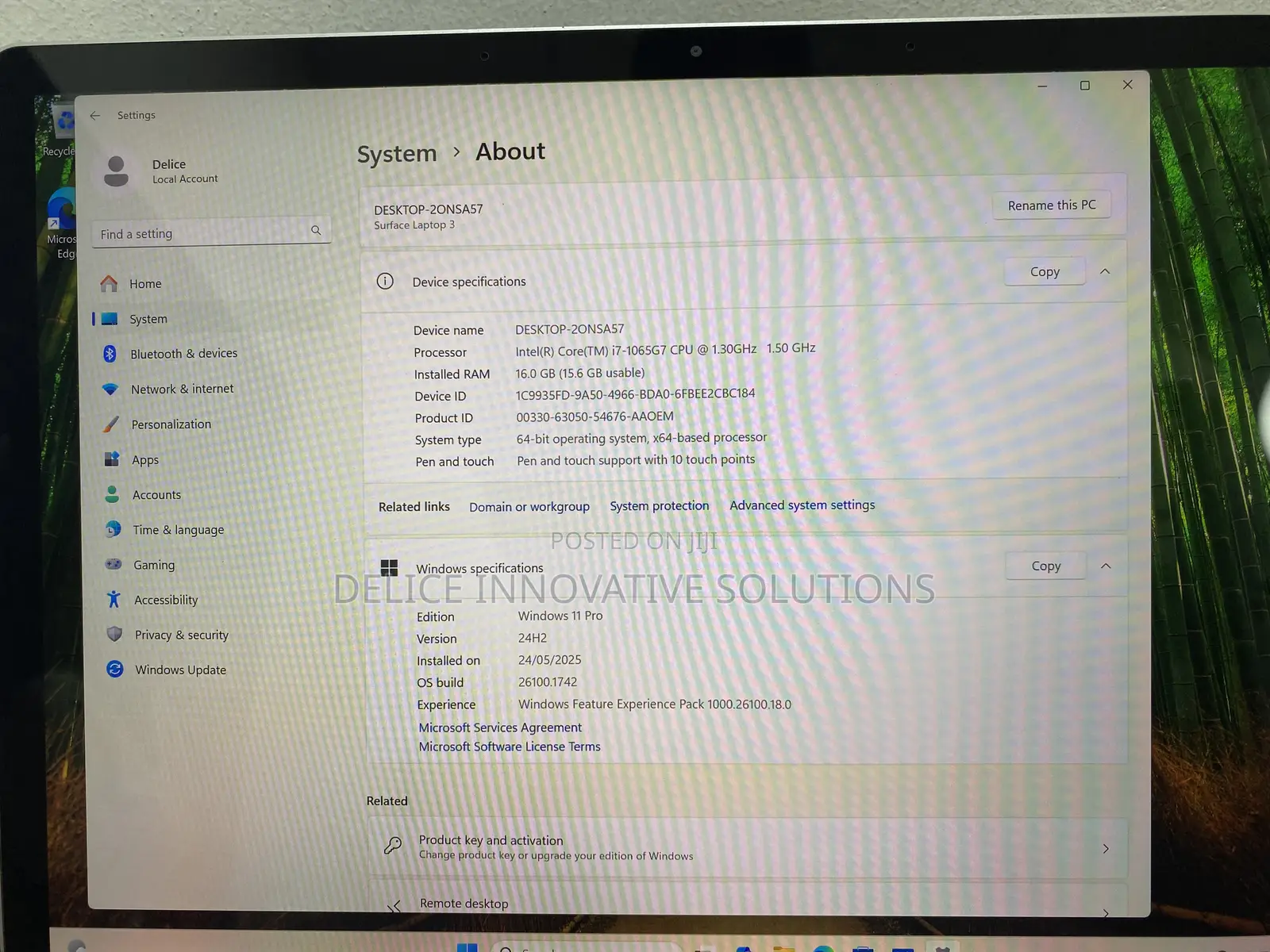Open Personalization settings
1270x952 pixels.
click(x=171, y=424)
